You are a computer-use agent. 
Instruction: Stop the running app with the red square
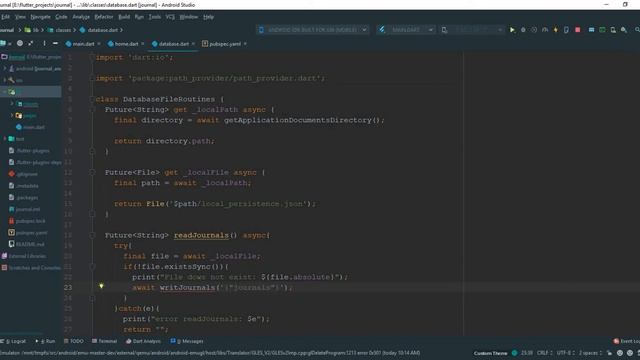pyautogui.click(x=578, y=30)
